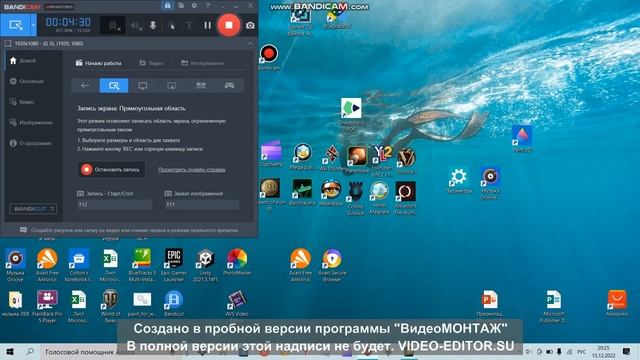Open Изображения section in the sidebar

(31, 122)
